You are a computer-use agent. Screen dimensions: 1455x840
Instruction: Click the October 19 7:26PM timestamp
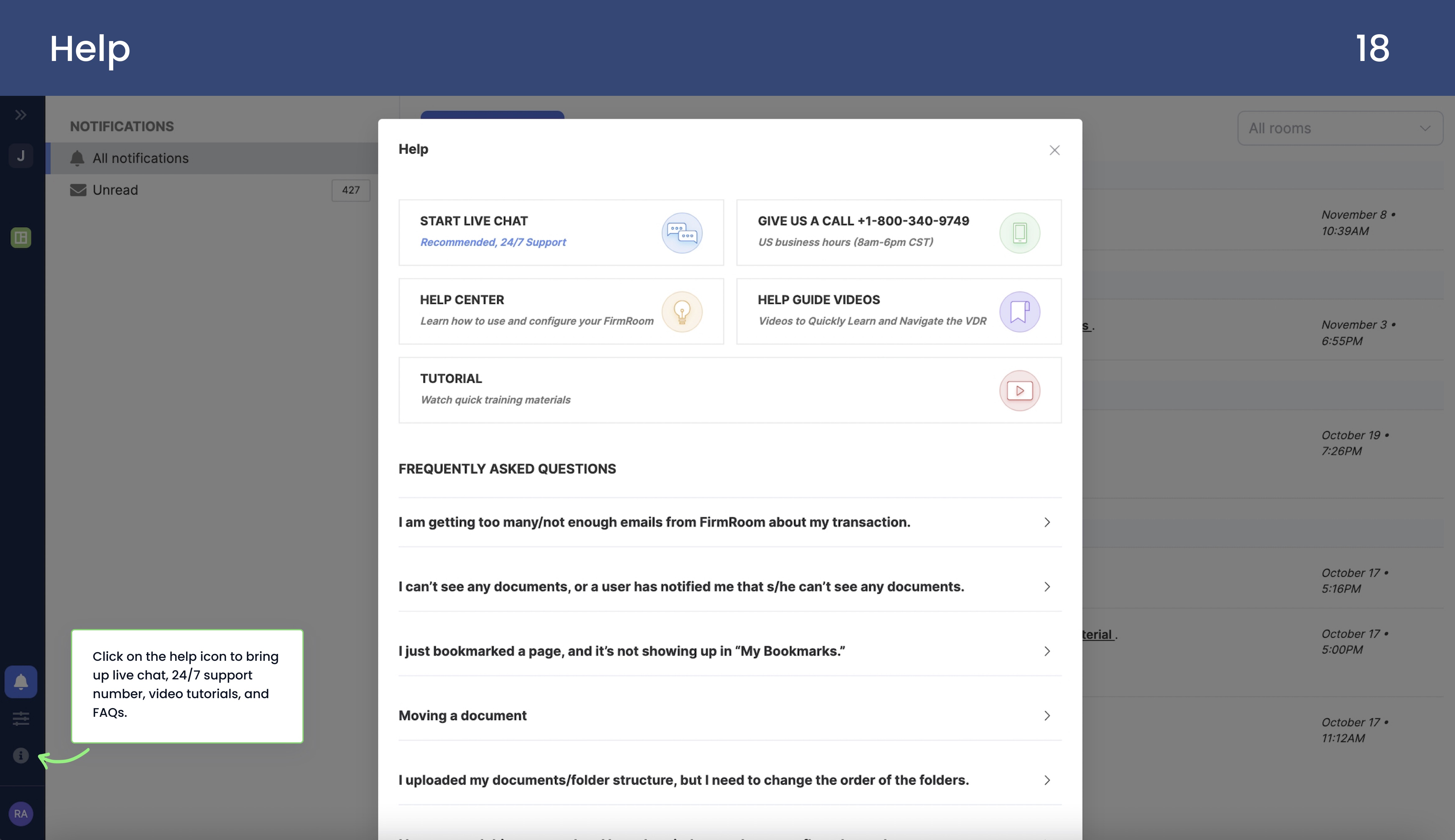pos(1355,443)
